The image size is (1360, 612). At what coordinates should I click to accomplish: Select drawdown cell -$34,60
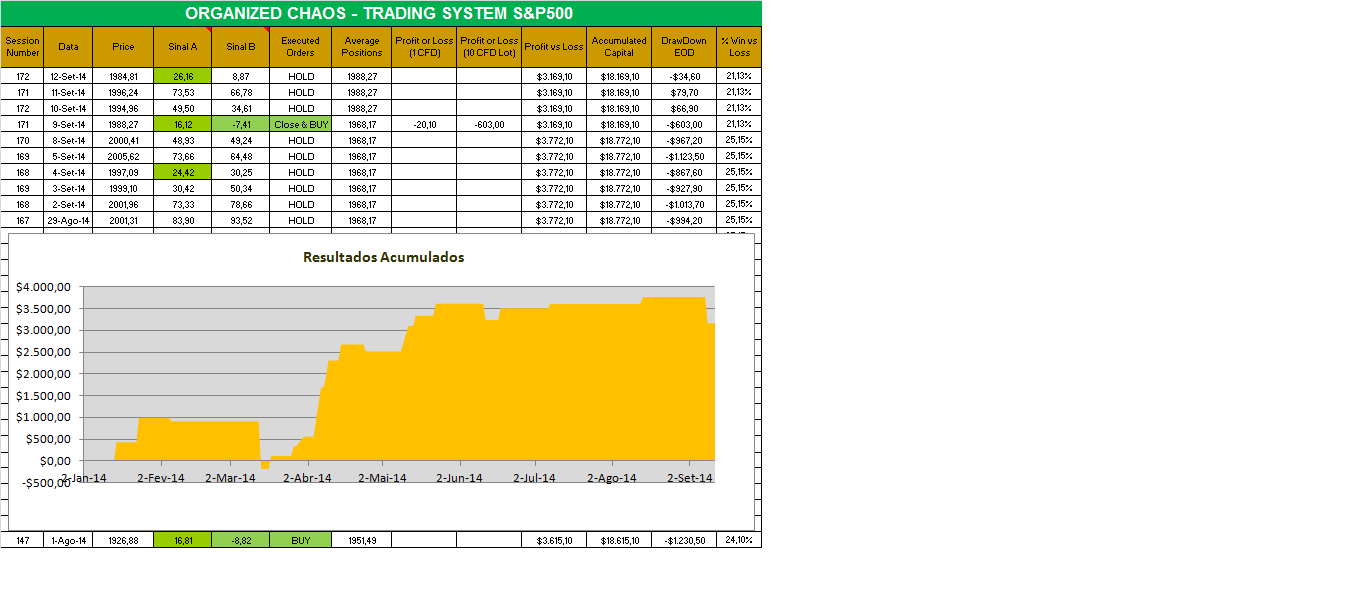click(684, 76)
